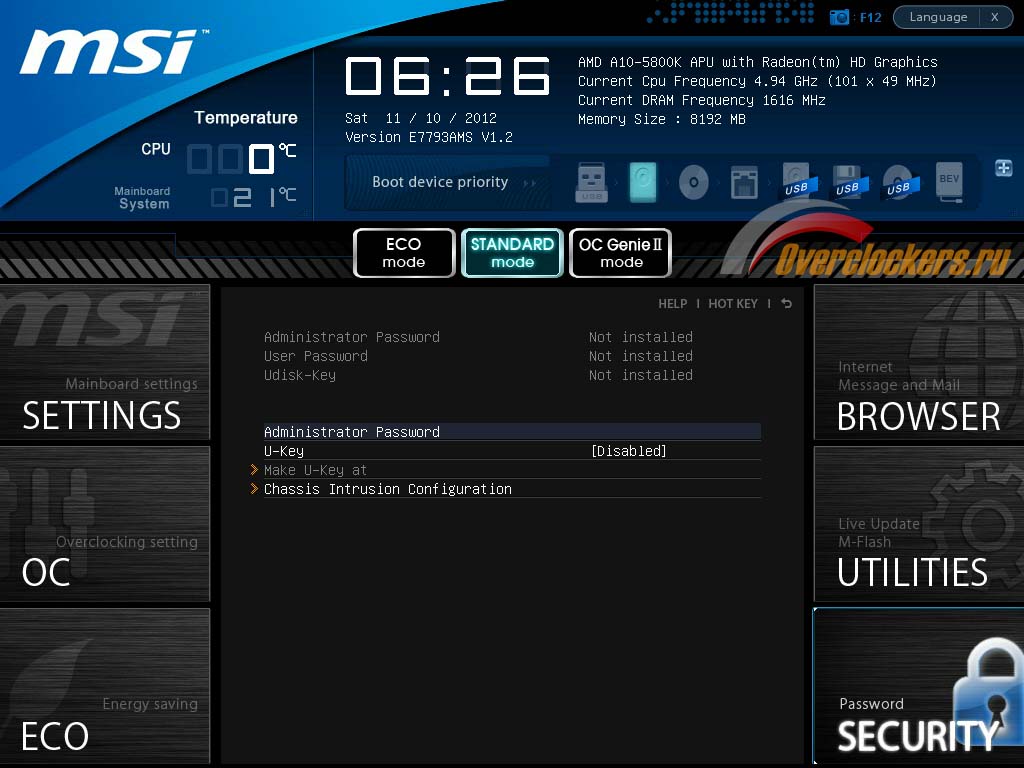Click the network LAN boot device icon
The image size is (1024, 768).
click(x=744, y=182)
